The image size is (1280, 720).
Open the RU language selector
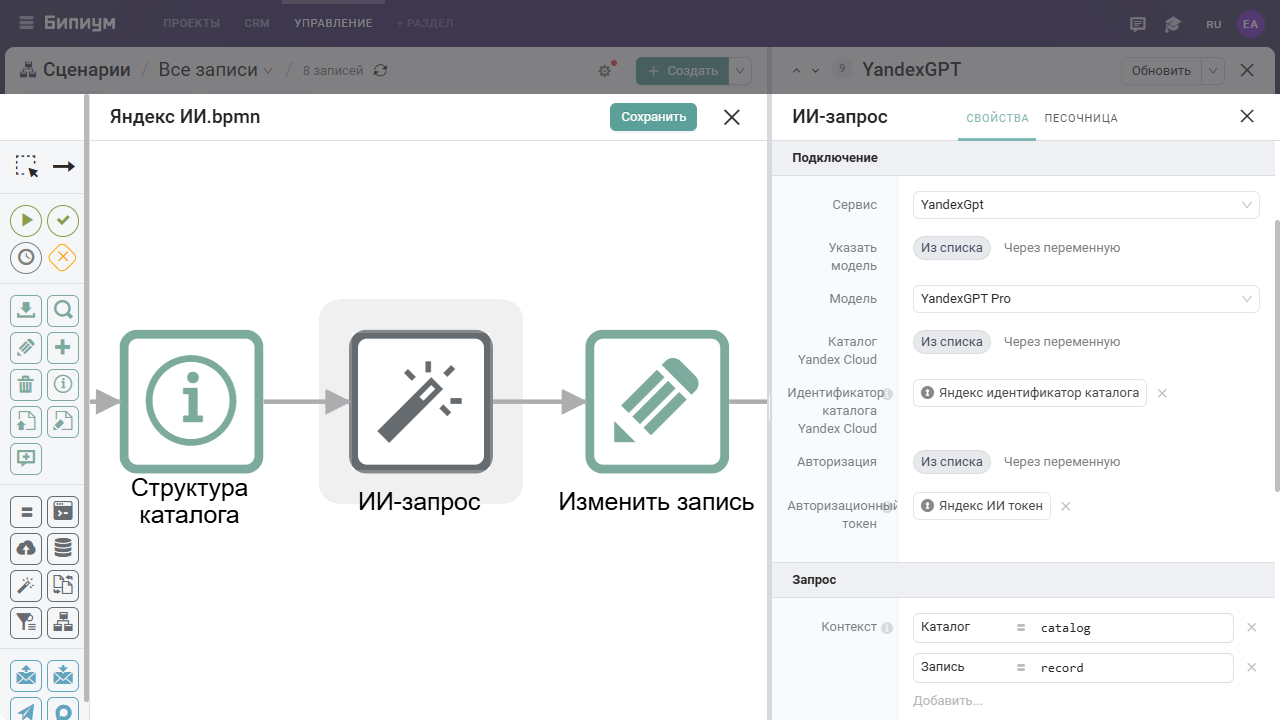tap(1213, 24)
